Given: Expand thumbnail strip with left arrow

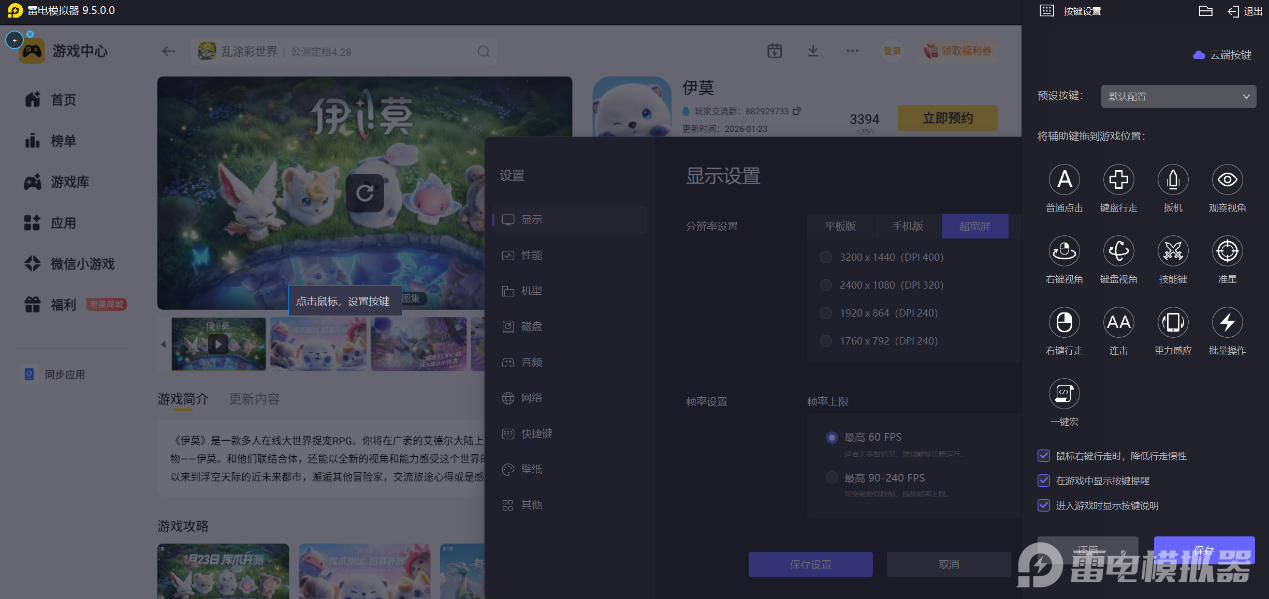Looking at the screenshot, I should click(x=164, y=344).
